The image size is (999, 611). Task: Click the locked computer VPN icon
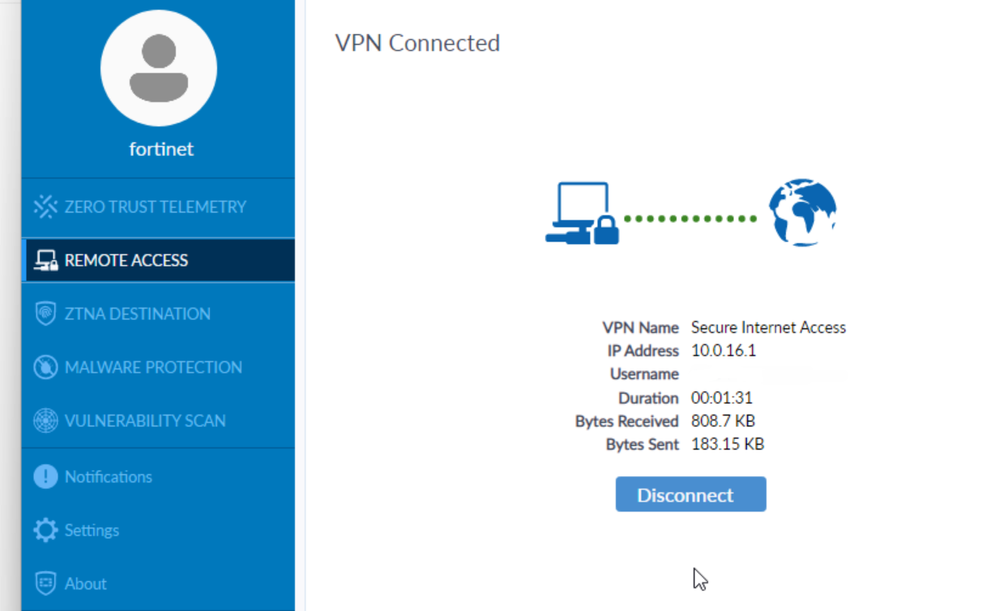tap(582, 214)
